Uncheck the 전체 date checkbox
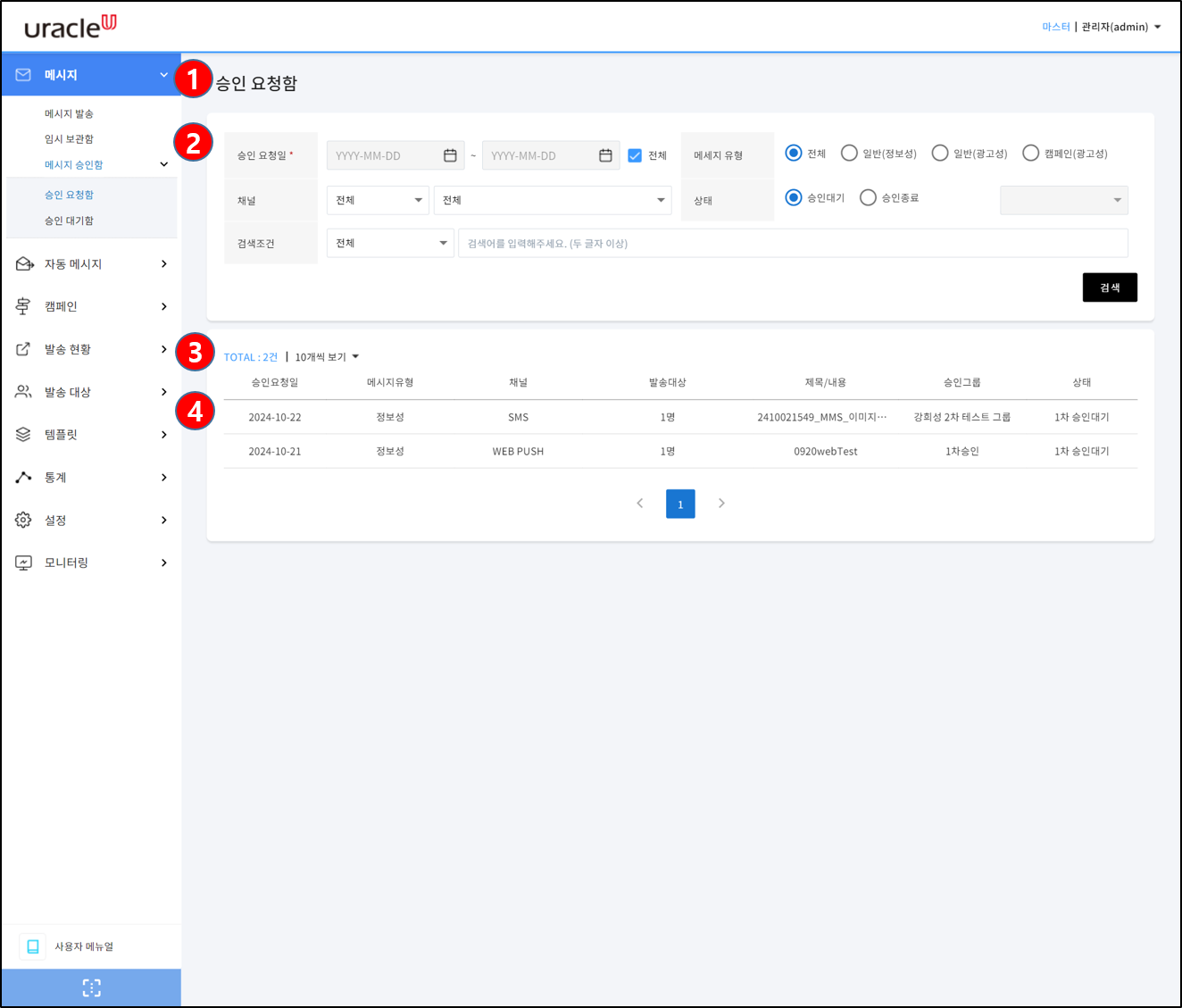1182x1008 pixels. tap(635, 155)
